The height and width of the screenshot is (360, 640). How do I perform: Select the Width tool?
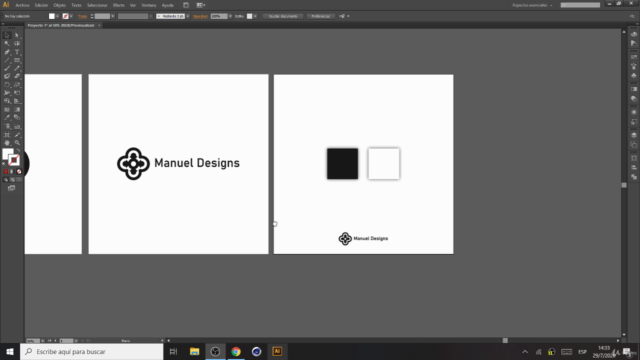(7, 93)
